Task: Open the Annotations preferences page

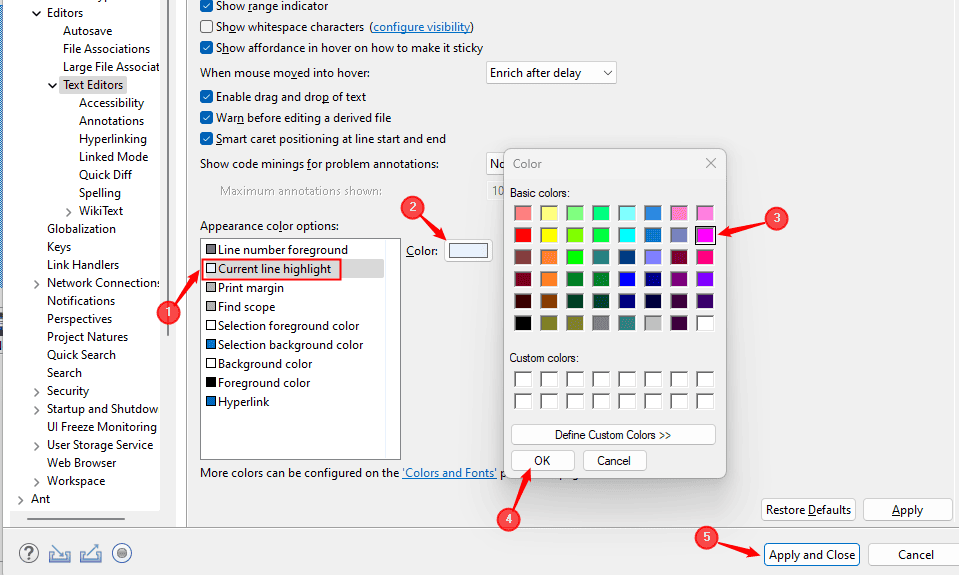Action: tap(111, 121)
